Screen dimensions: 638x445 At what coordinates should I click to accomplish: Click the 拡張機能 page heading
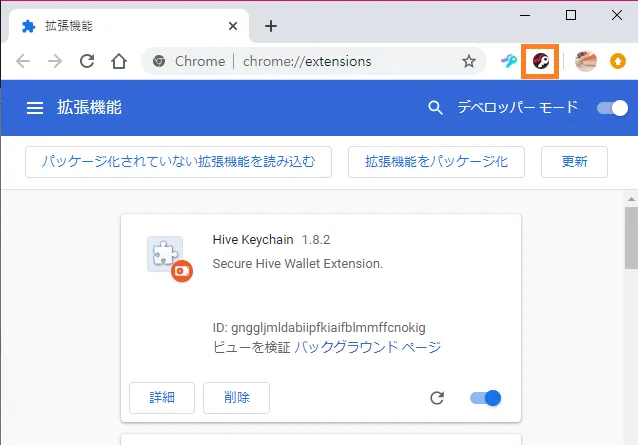pyautogui.click(x=89, y=108)
